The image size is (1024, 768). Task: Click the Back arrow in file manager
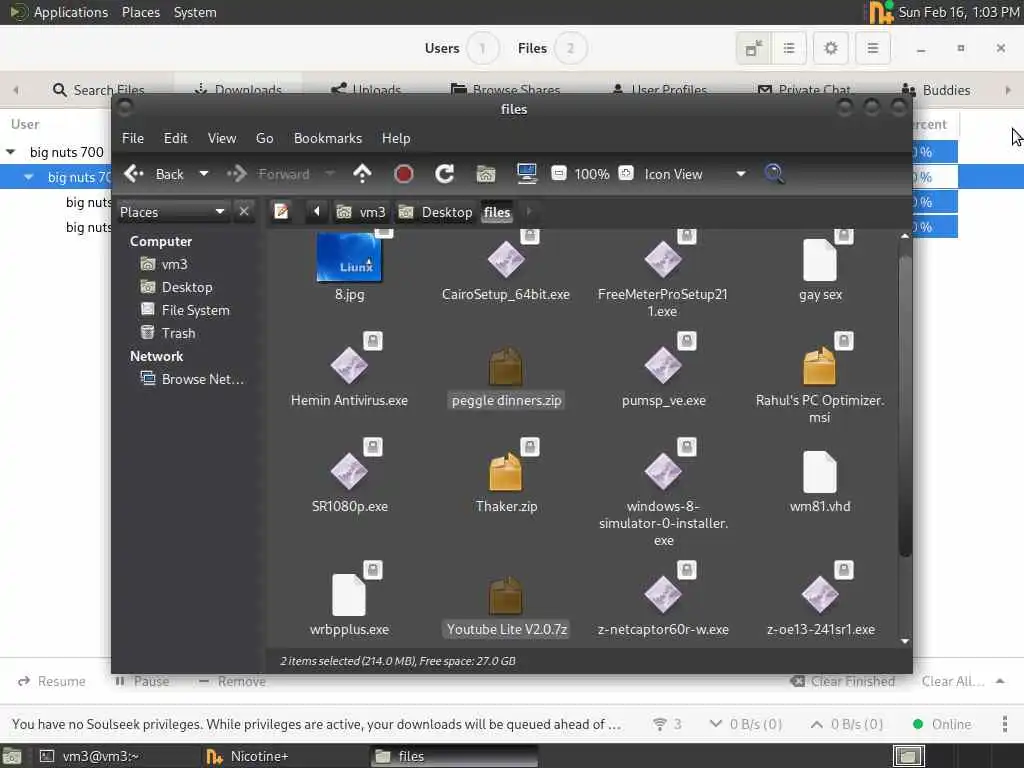click(x=134, y=174)
